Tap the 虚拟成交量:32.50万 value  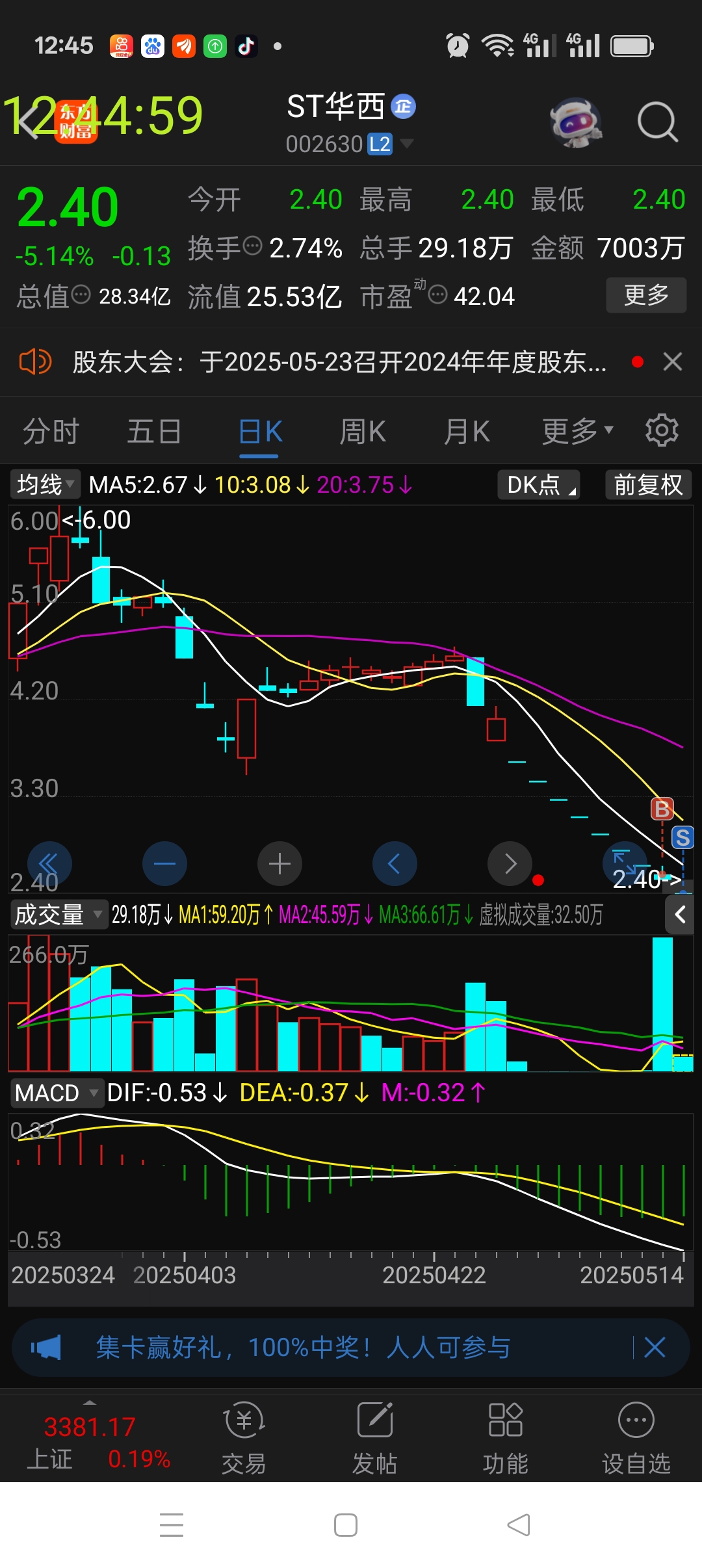coord(541,915)
